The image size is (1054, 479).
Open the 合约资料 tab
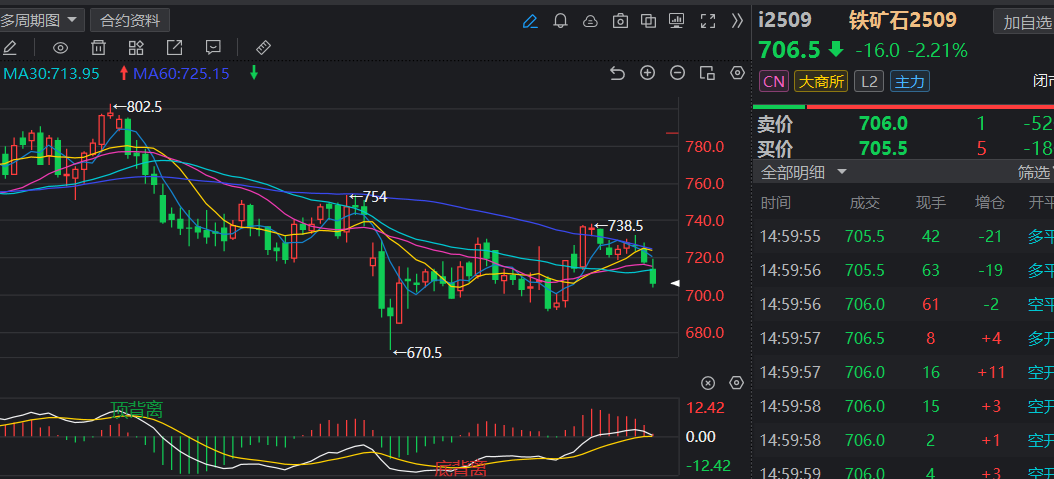click(x=130, y=20)
